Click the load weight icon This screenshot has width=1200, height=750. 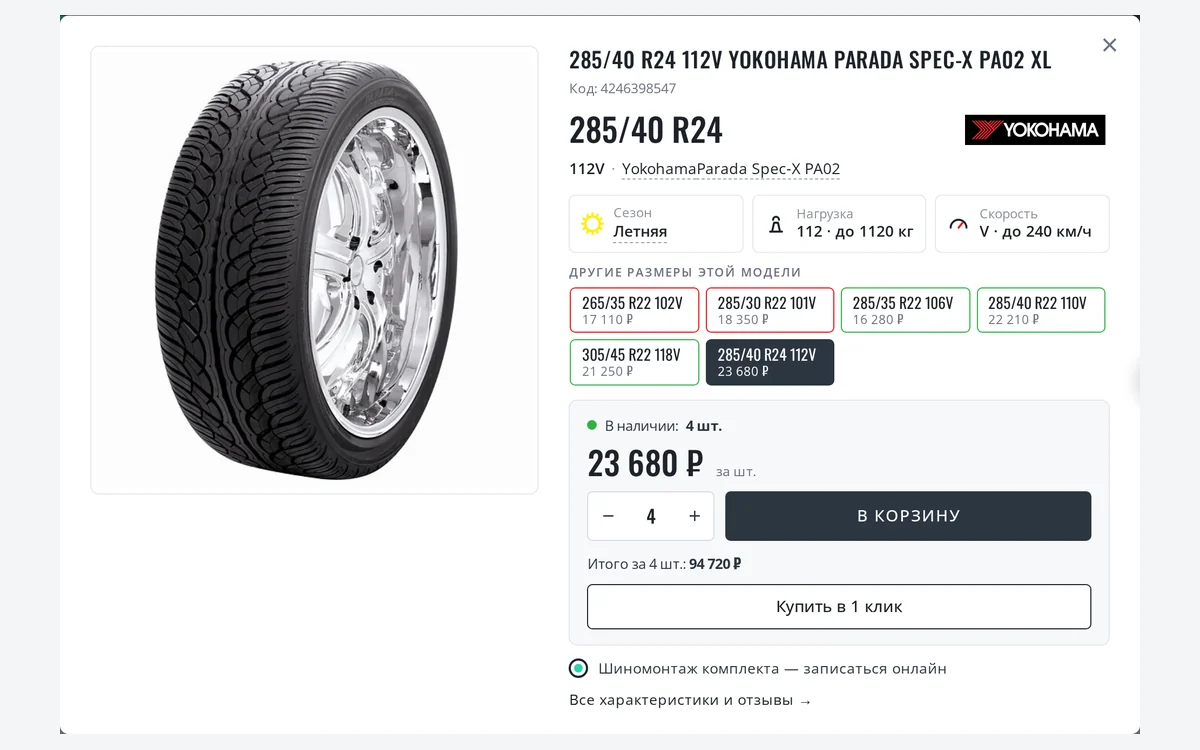[x=776, y=224]
